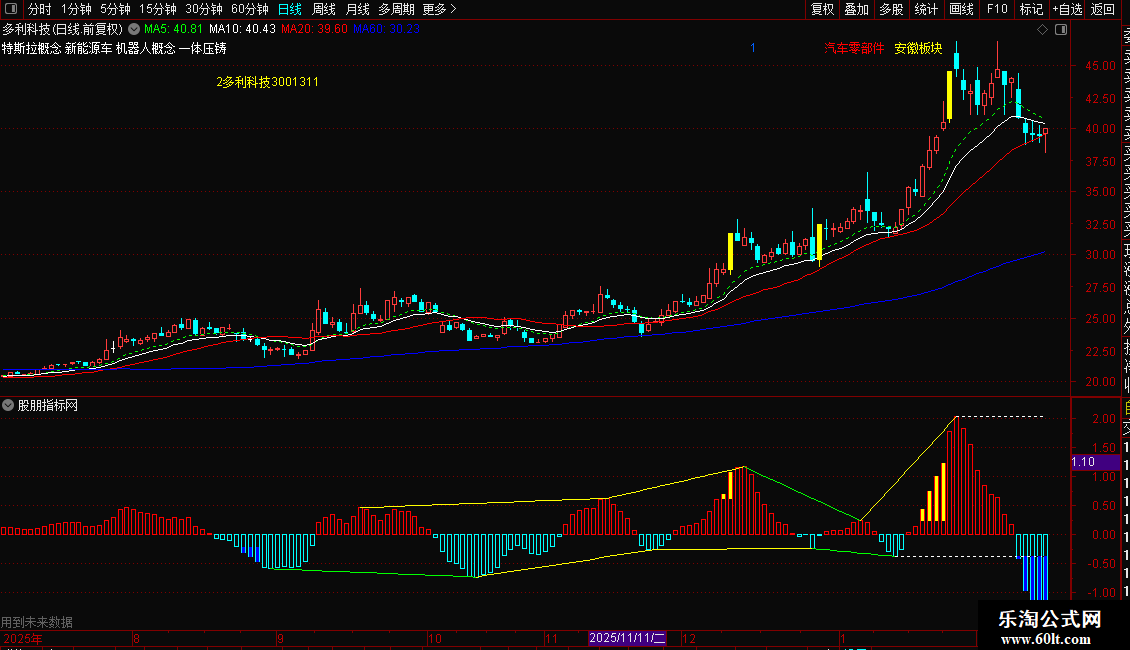1130x650 pixels.
Task: Select the 日线 daily tab
Action: (x=290, y=9)
